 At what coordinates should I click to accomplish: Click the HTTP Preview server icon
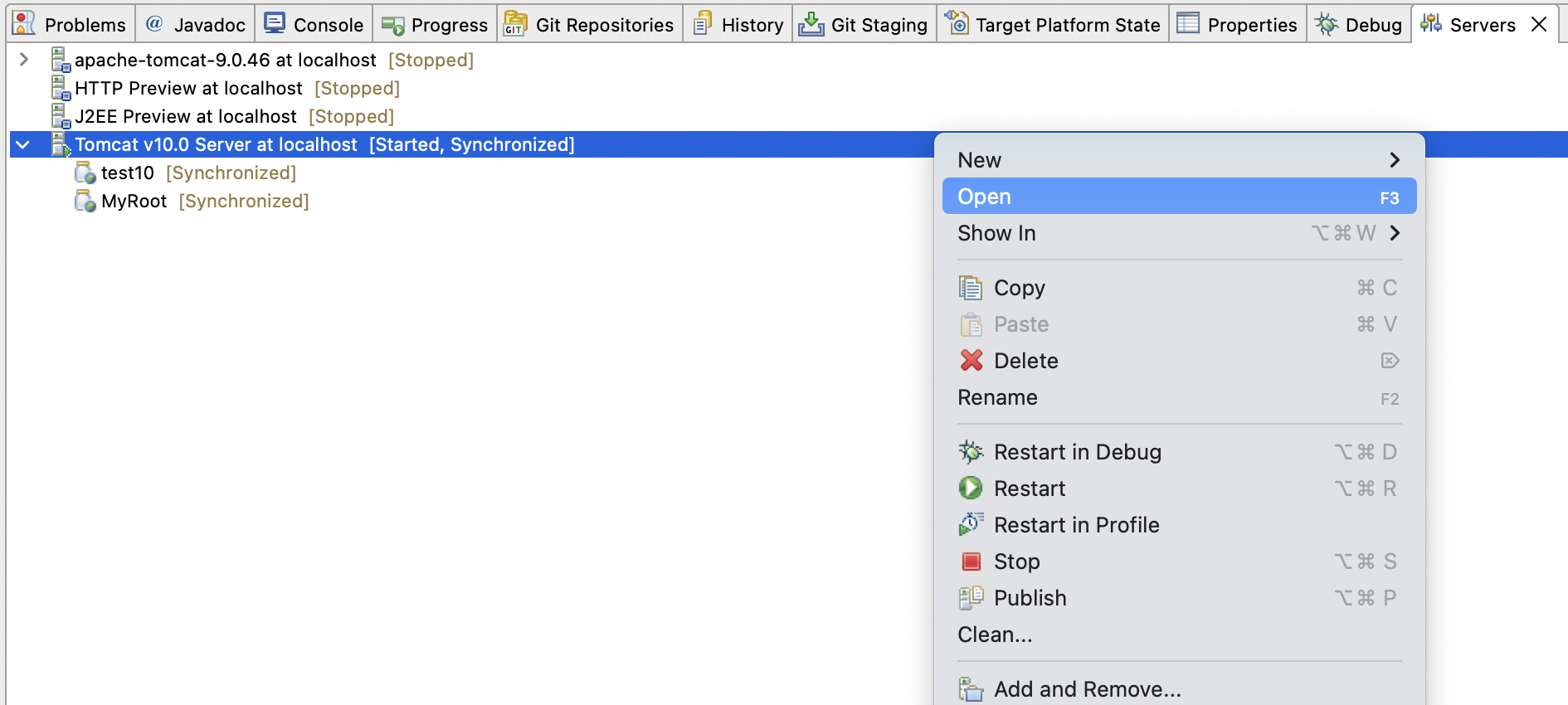(61, 88)
